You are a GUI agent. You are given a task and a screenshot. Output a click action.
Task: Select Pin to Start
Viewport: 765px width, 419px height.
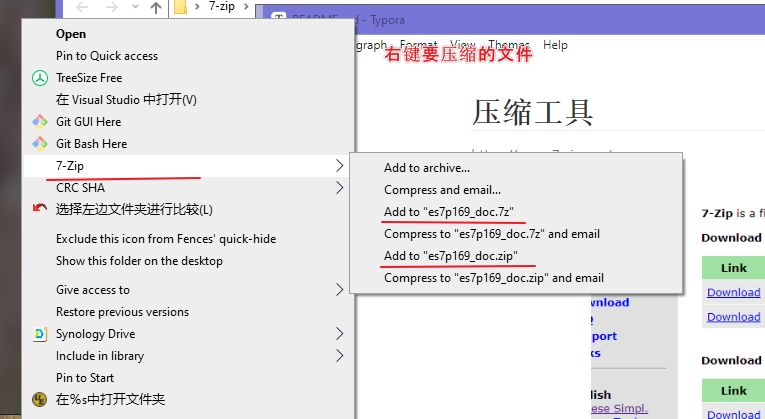(189, 378)
